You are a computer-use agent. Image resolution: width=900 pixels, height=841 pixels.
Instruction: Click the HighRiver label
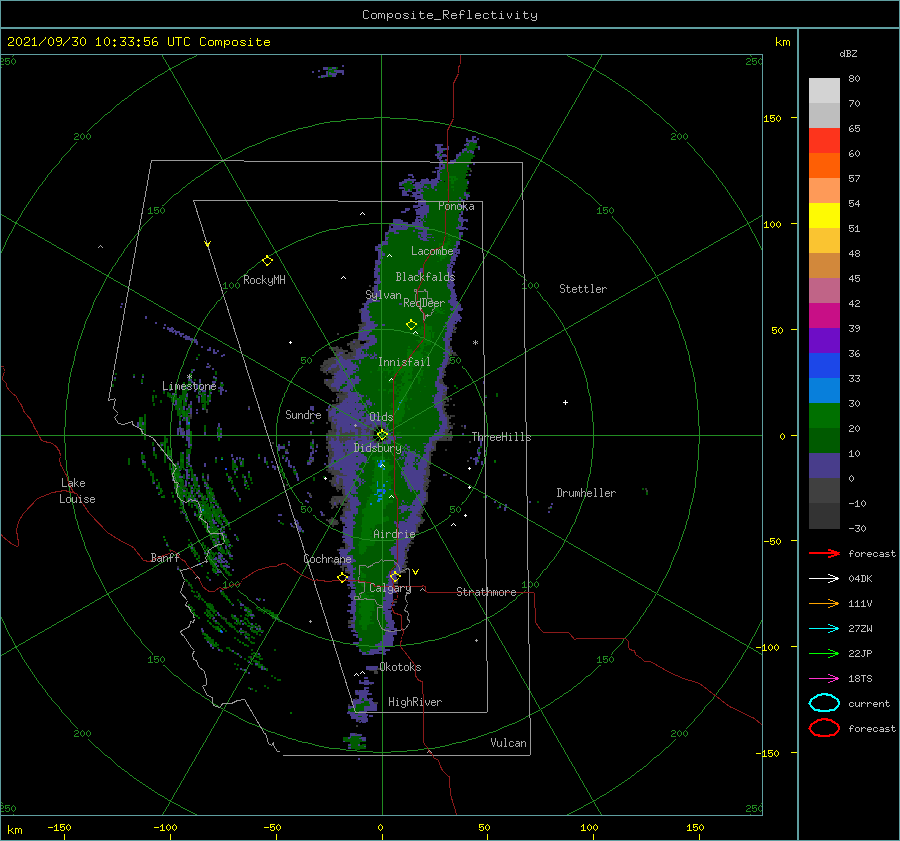click(x=415, y=703)
